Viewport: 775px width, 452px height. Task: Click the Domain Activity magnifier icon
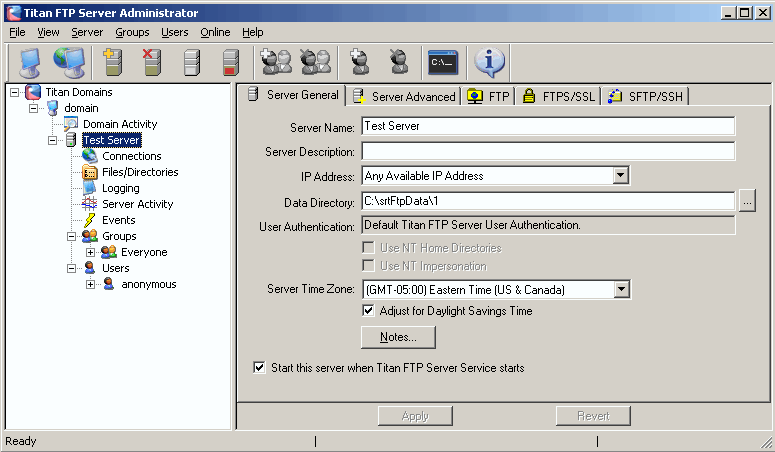(x=71, y=124)
